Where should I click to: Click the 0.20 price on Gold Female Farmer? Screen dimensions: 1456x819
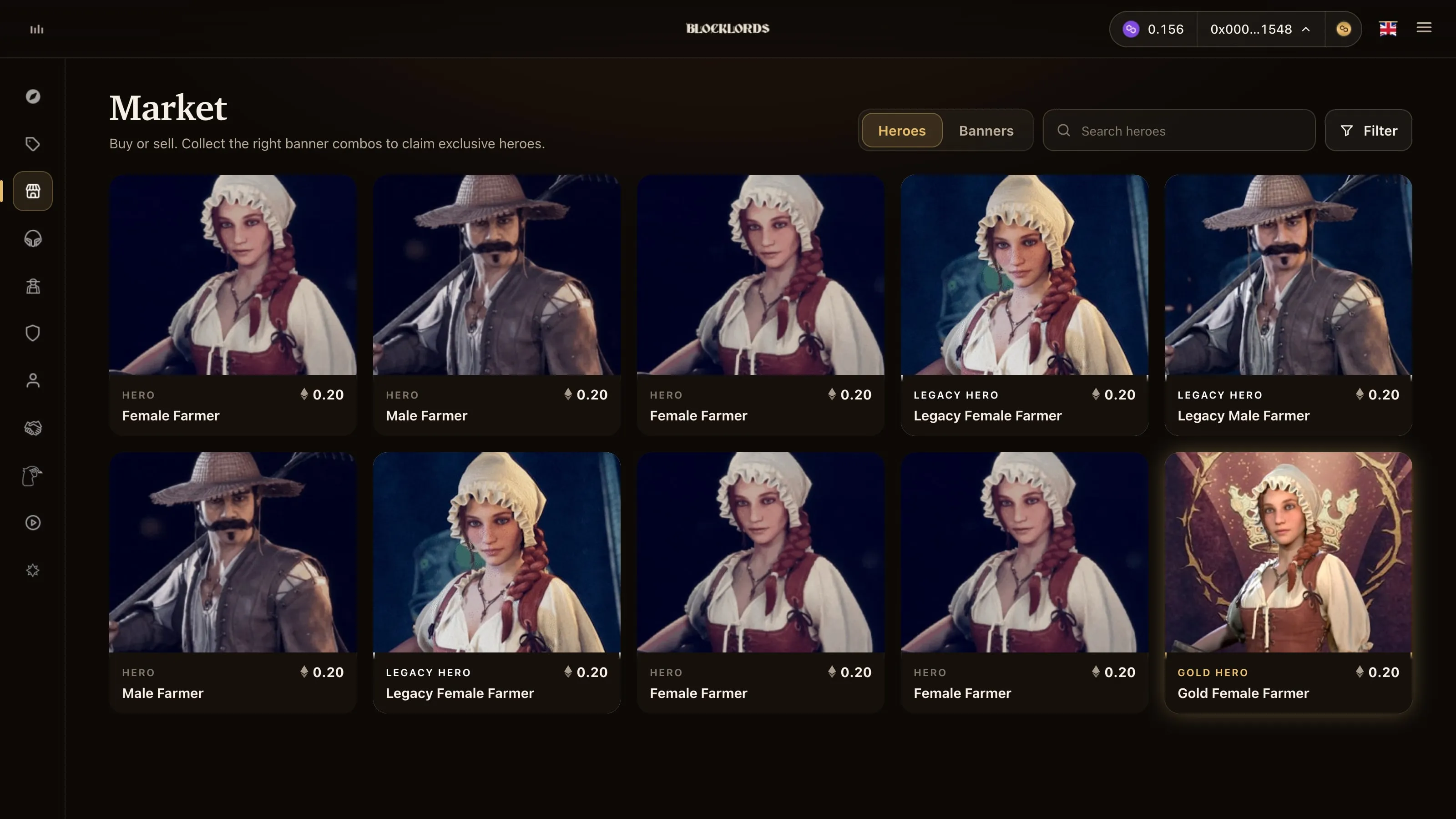(1377, 672)
